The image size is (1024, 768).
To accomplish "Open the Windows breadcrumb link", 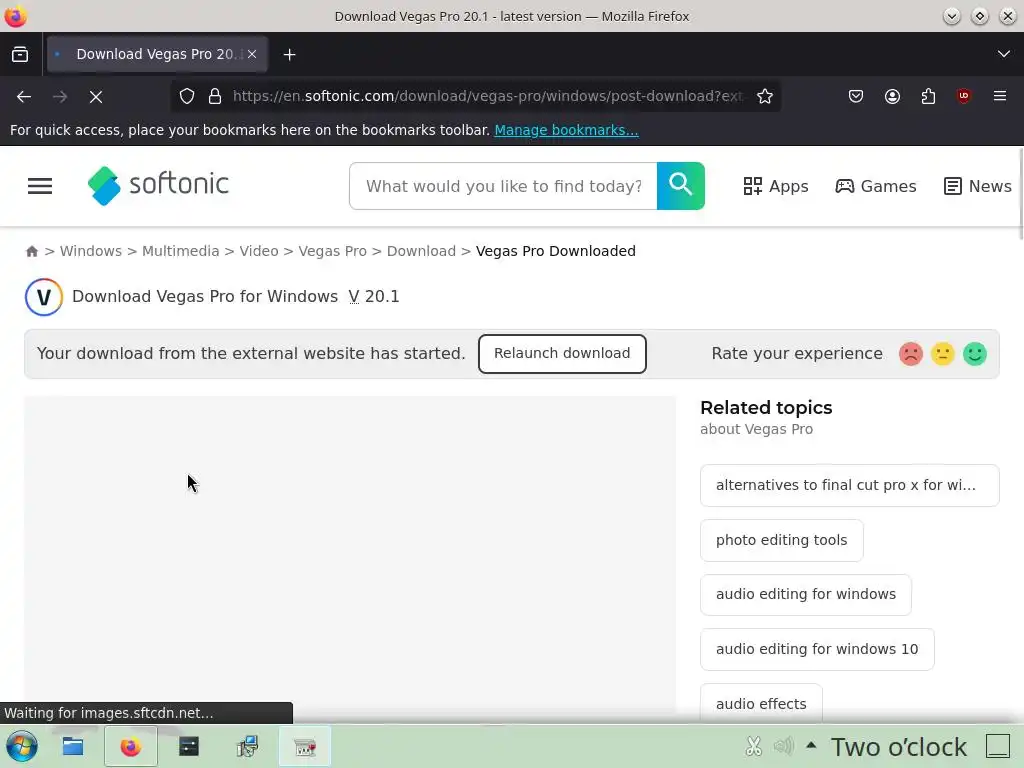I will tap(91, 251).
